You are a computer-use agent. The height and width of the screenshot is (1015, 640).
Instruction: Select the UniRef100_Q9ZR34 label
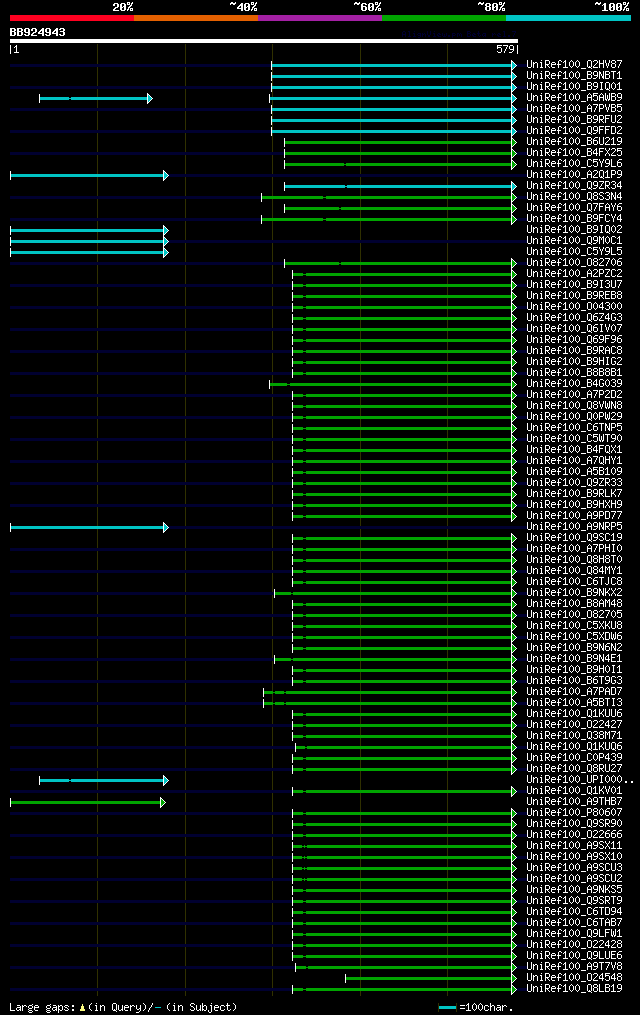pos(574,186)
